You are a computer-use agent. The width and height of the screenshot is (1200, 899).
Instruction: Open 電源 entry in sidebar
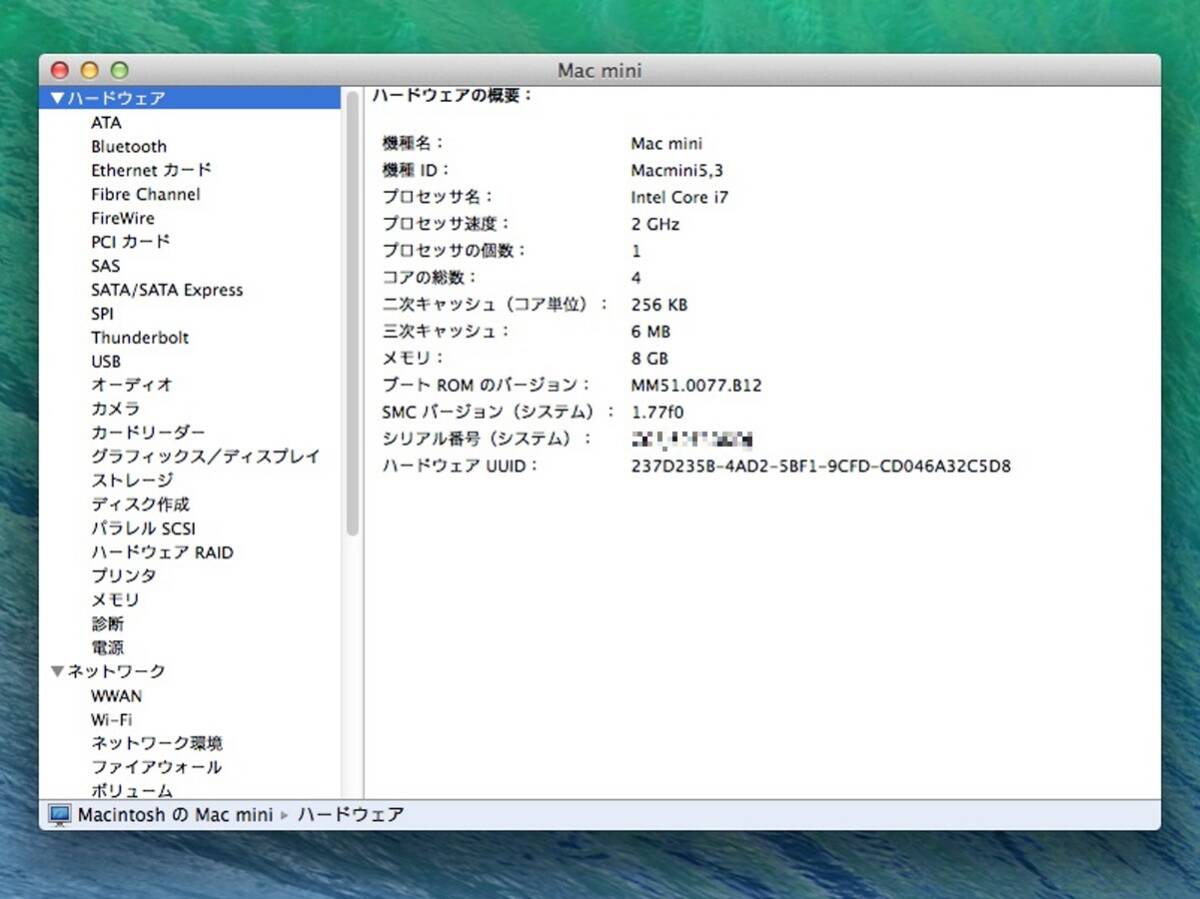tap(108, 648)
